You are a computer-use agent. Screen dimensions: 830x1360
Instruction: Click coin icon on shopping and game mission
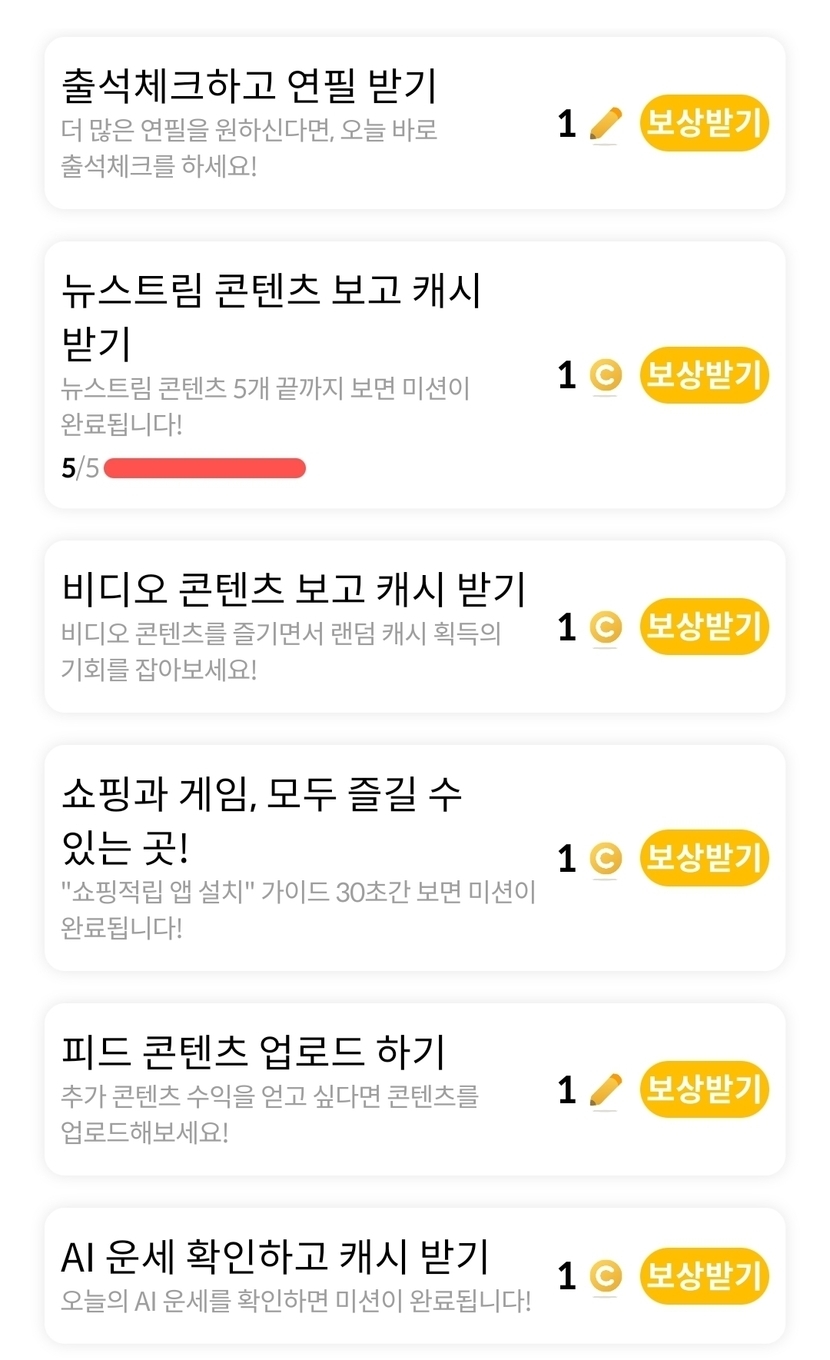pos(605,858)
